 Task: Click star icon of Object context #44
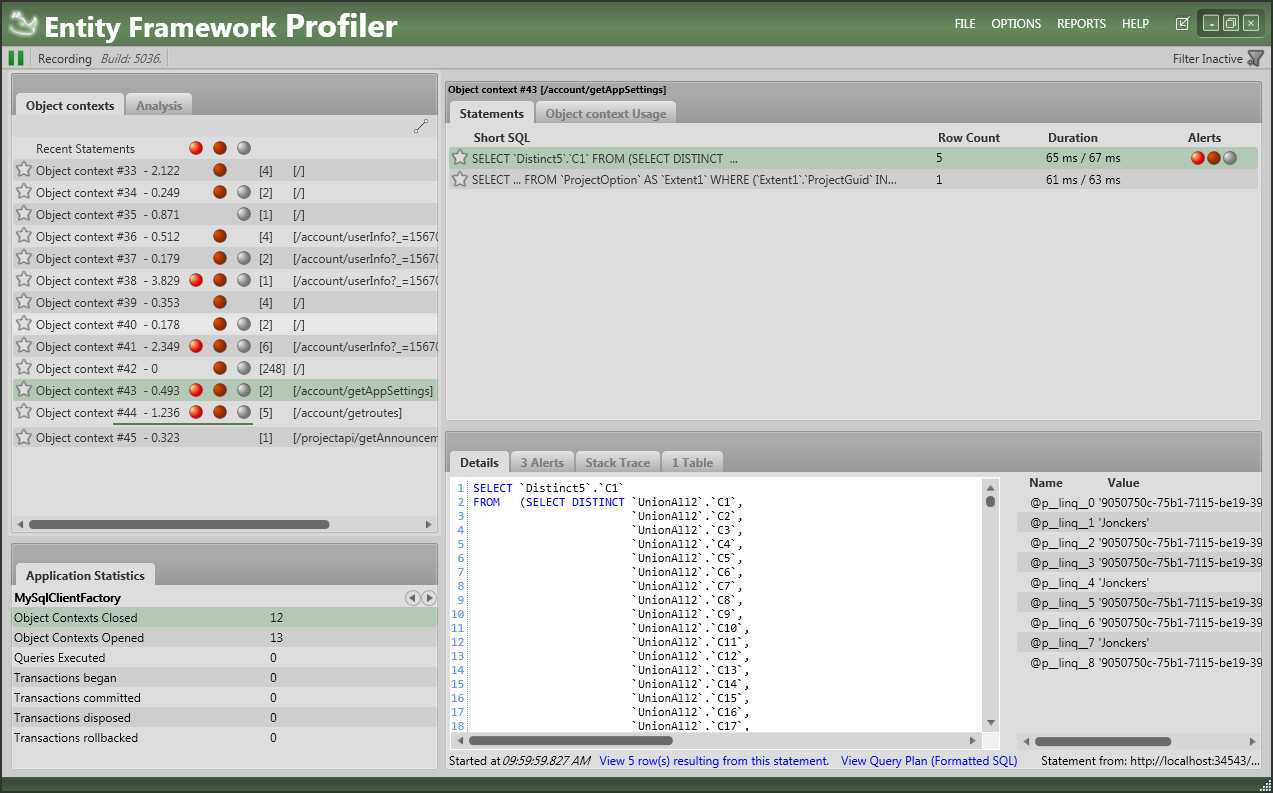click(24, 412)
